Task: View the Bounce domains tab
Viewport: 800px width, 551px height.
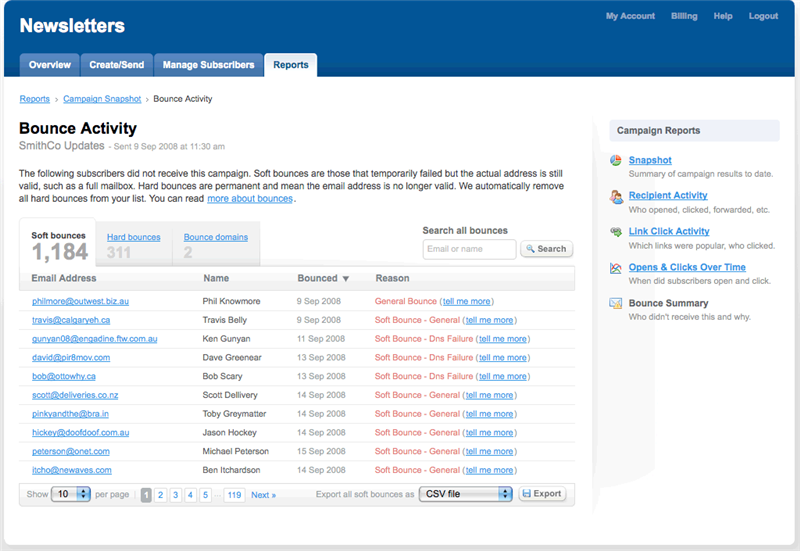Action: (215, 238)
